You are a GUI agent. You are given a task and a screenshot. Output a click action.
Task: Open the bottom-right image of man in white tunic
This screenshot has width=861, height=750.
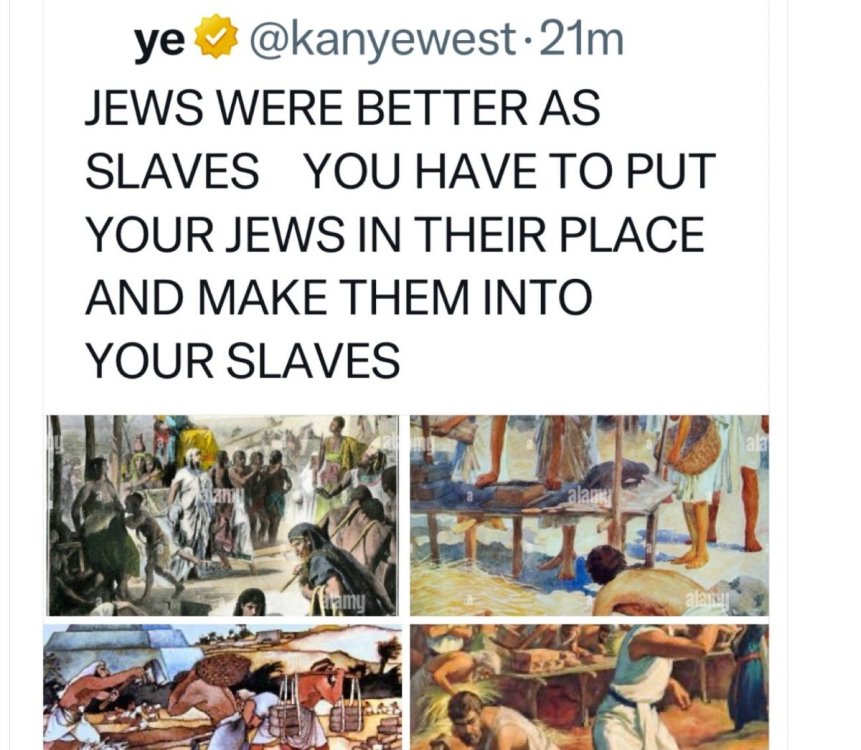pos(589,687)
